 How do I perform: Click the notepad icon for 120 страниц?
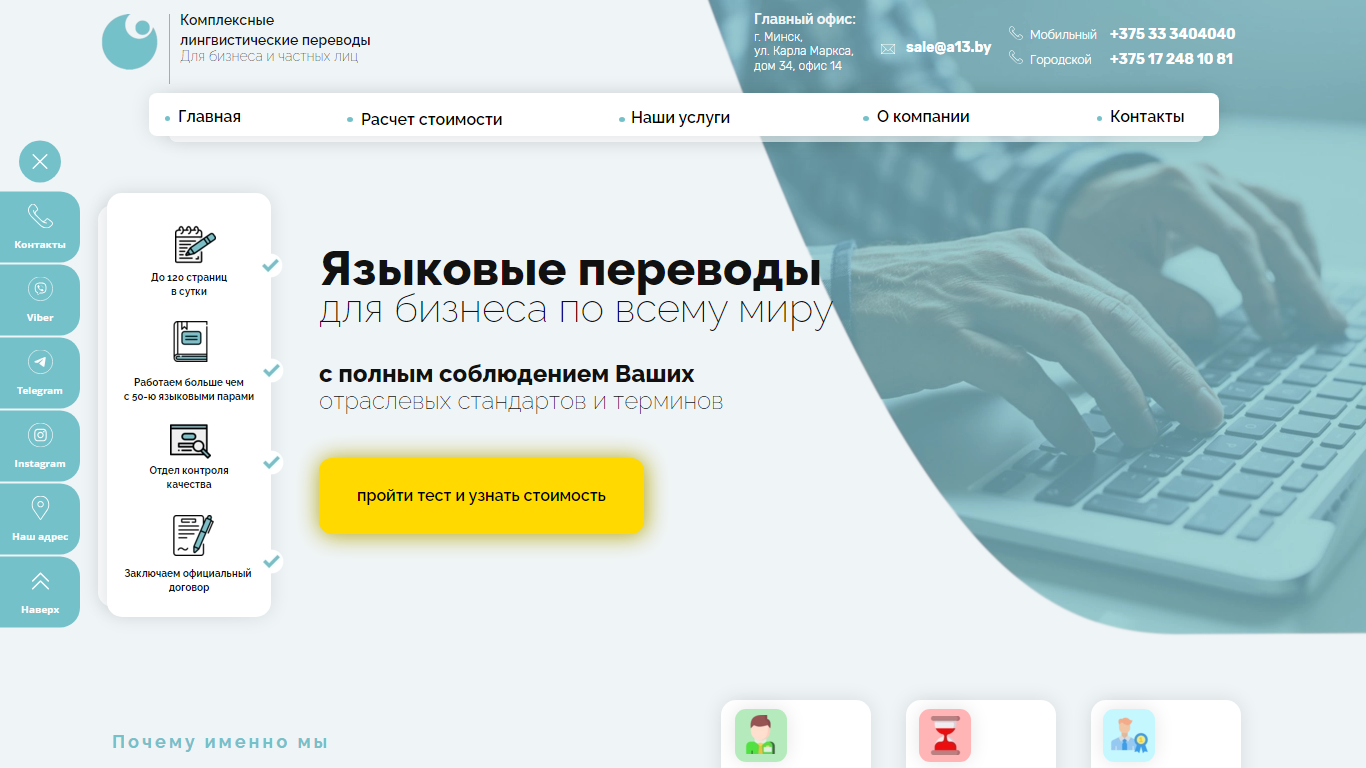[x=194, y=245]
